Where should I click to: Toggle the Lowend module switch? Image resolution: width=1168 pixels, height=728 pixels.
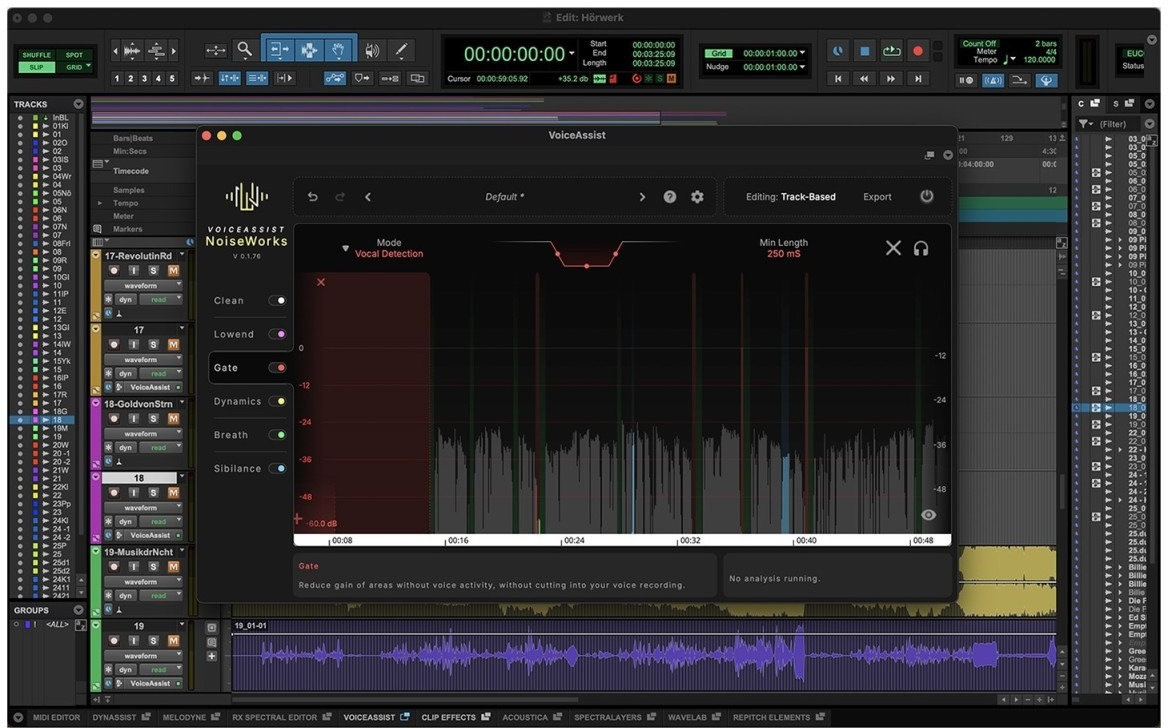point(277,334)
